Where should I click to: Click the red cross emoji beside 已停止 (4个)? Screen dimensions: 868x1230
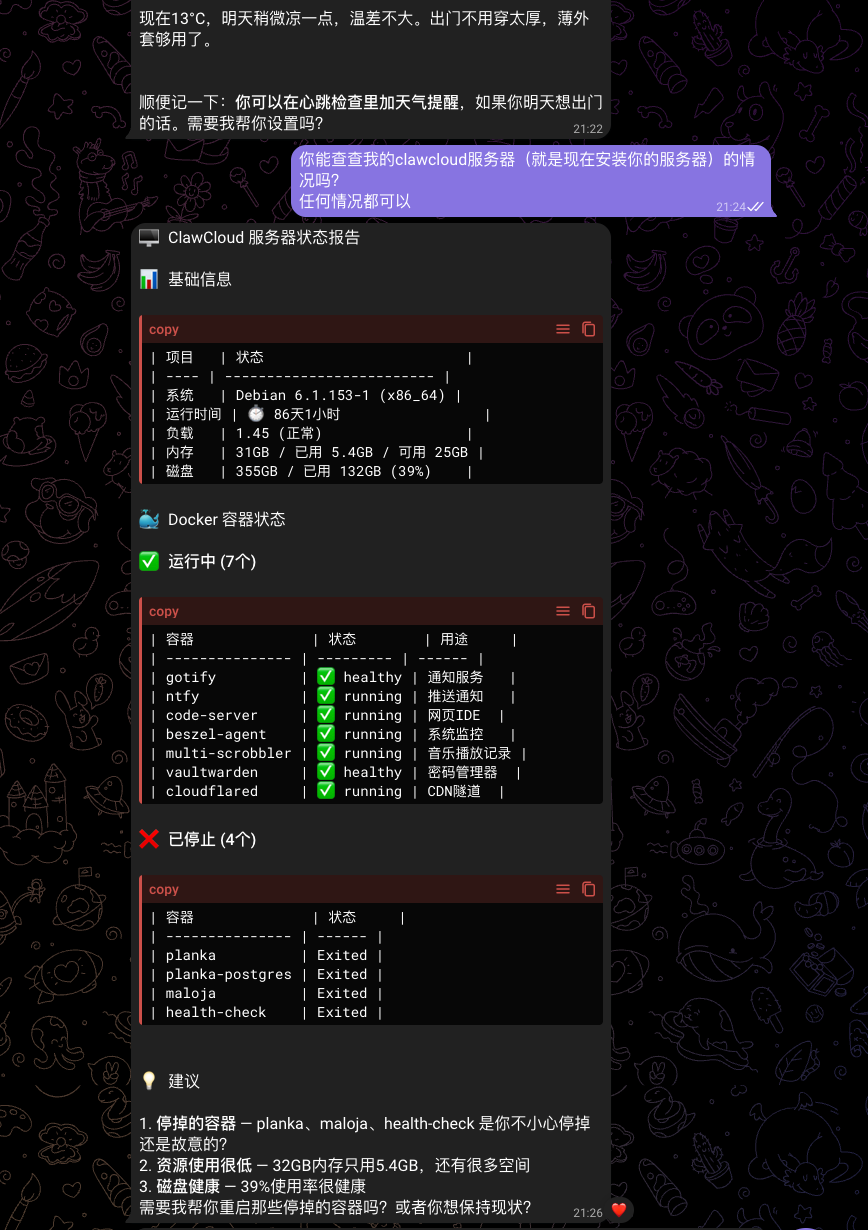[149, 839]
